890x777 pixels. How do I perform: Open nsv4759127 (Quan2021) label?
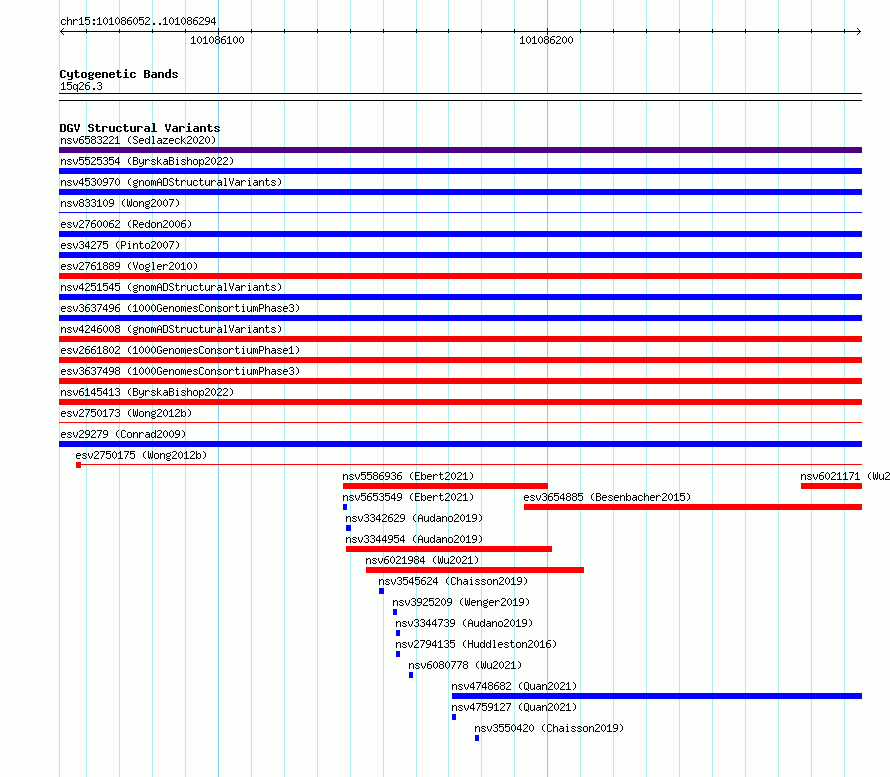[x=514, y=707]
